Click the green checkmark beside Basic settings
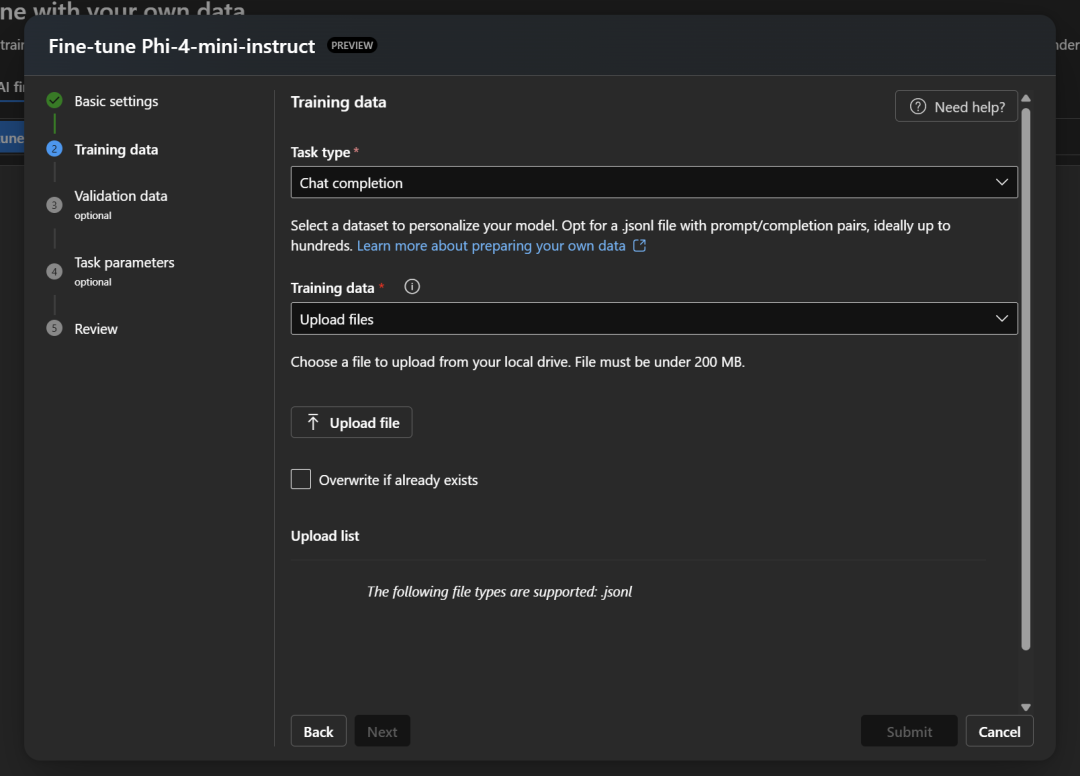 [54, 101]
